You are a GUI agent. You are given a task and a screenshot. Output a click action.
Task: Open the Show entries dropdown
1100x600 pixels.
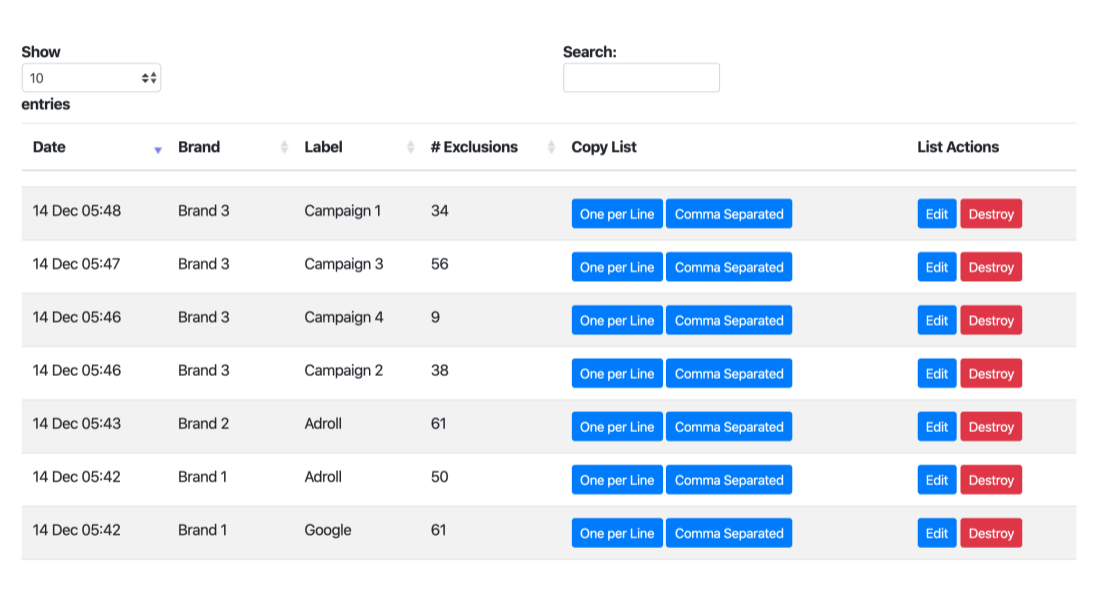(x=91, y=78)
